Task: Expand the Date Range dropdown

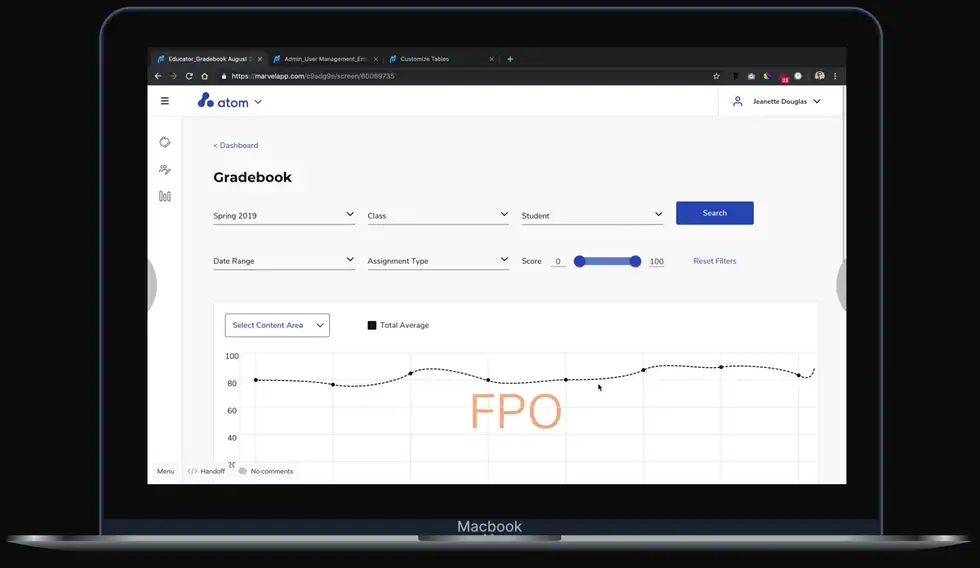Action: (284, 261)
